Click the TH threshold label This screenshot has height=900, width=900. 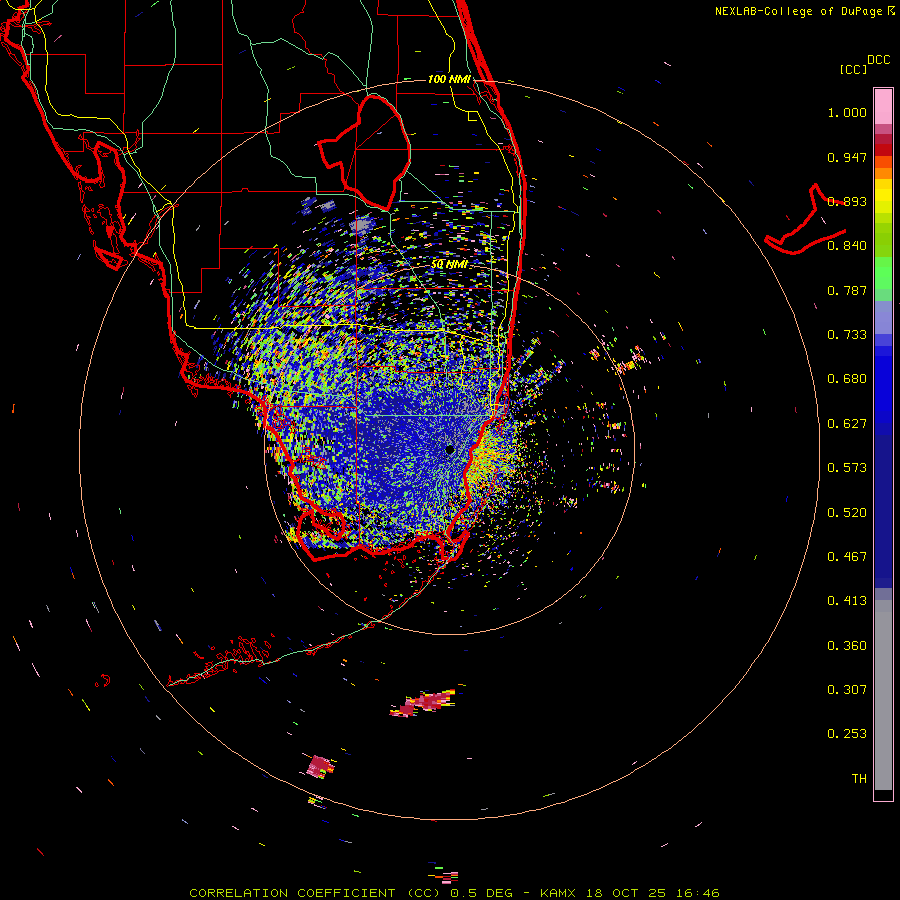pos(859,779)
